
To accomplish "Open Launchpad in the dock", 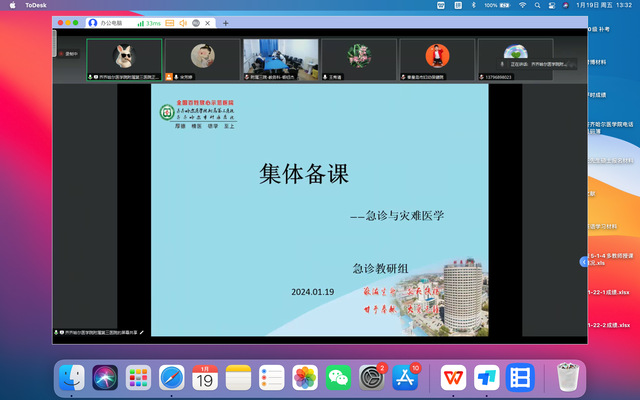I will coord(138,377).
